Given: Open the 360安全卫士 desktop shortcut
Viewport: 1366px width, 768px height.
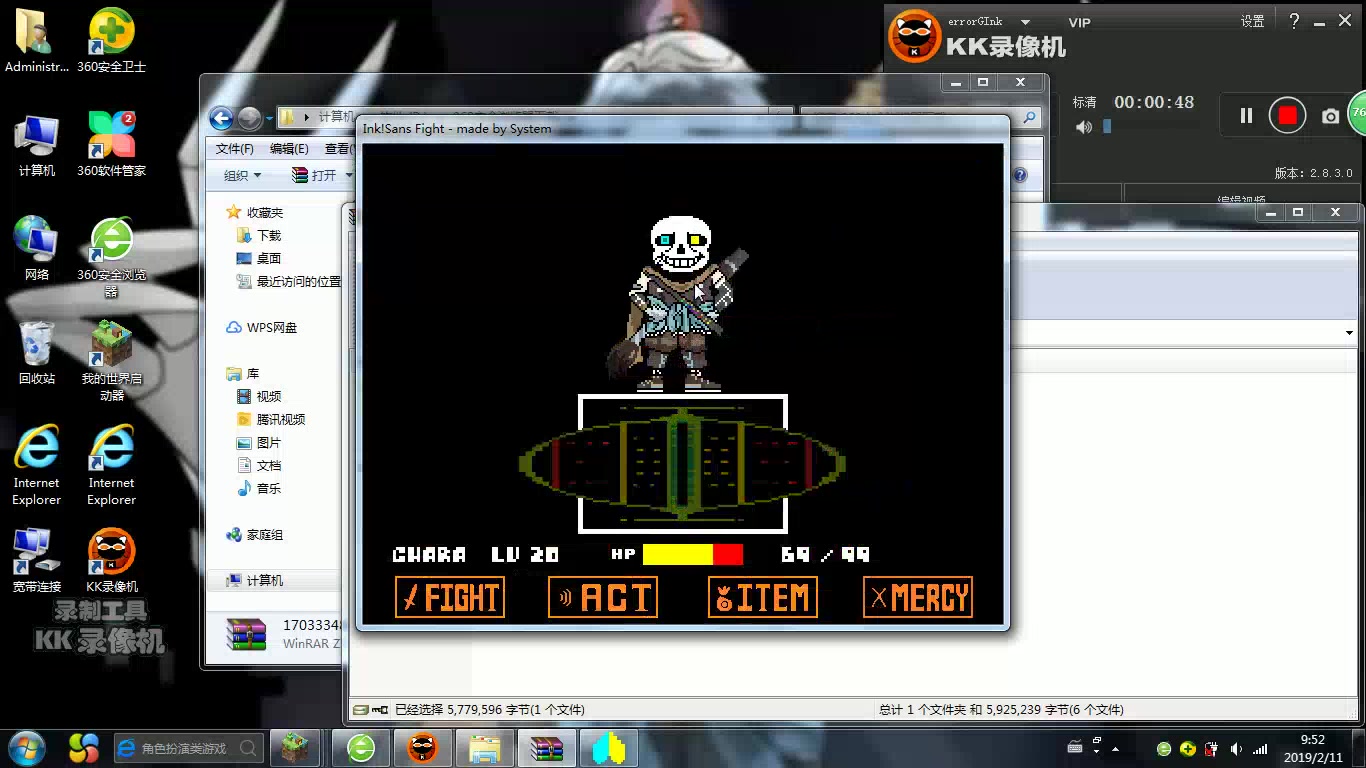Looking at the screenshot, I should (112, 42).
